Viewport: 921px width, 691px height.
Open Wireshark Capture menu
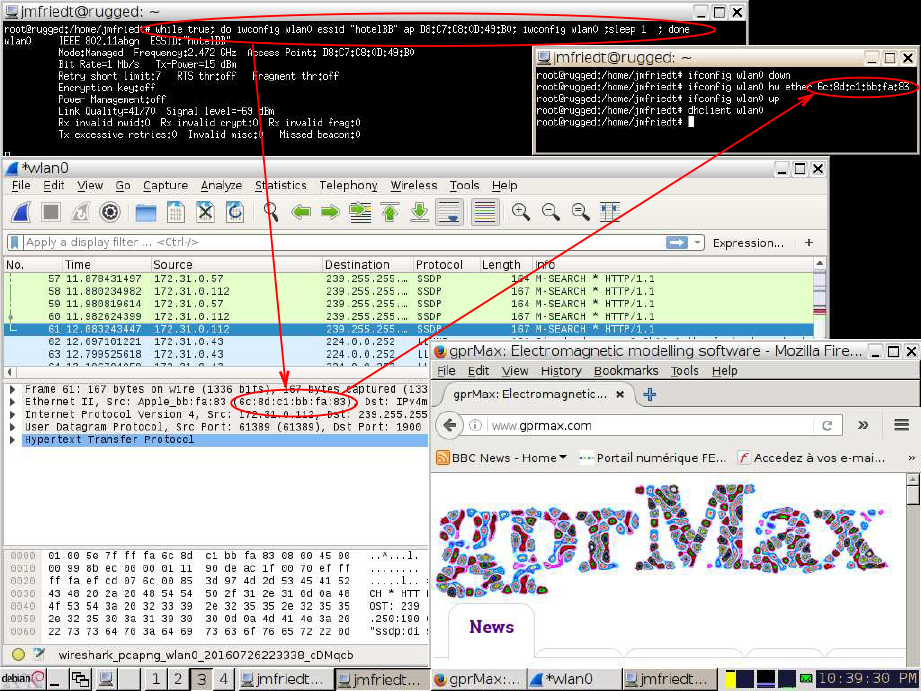[x=166, y=186]
